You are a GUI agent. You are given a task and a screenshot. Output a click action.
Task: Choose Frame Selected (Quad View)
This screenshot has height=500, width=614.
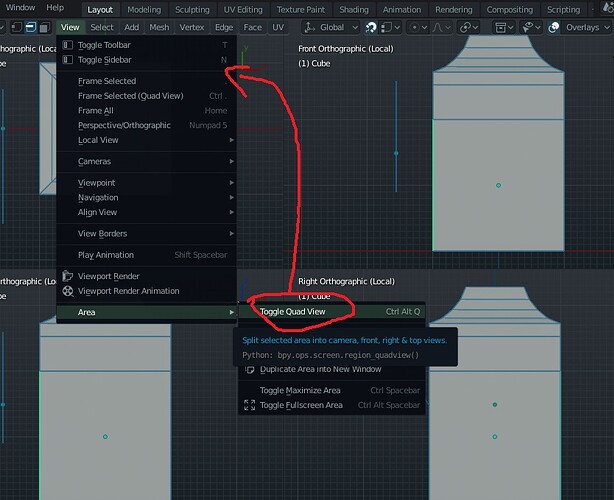point(146,96)
